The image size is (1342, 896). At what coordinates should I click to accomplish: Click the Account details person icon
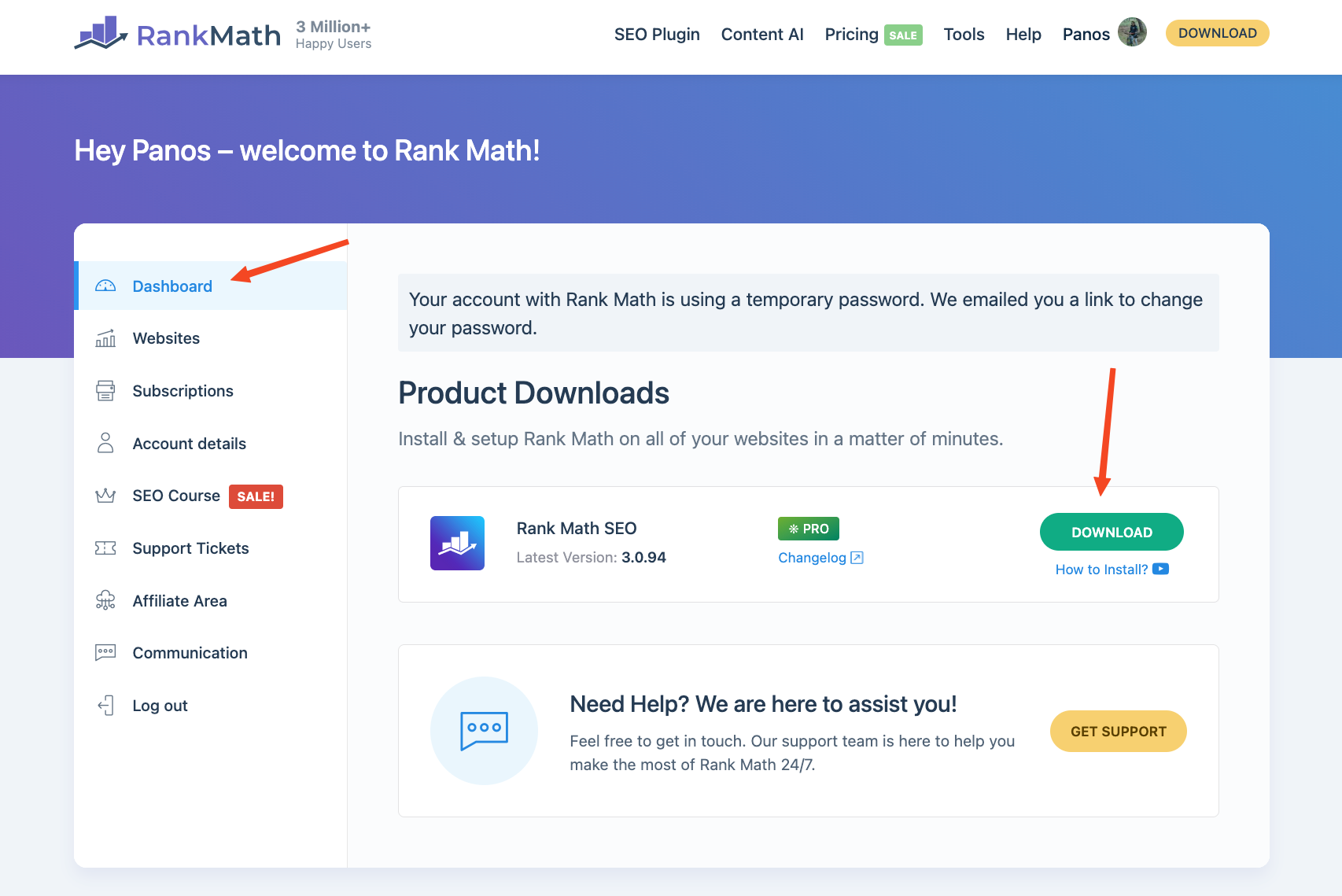(x=105, y=443)
